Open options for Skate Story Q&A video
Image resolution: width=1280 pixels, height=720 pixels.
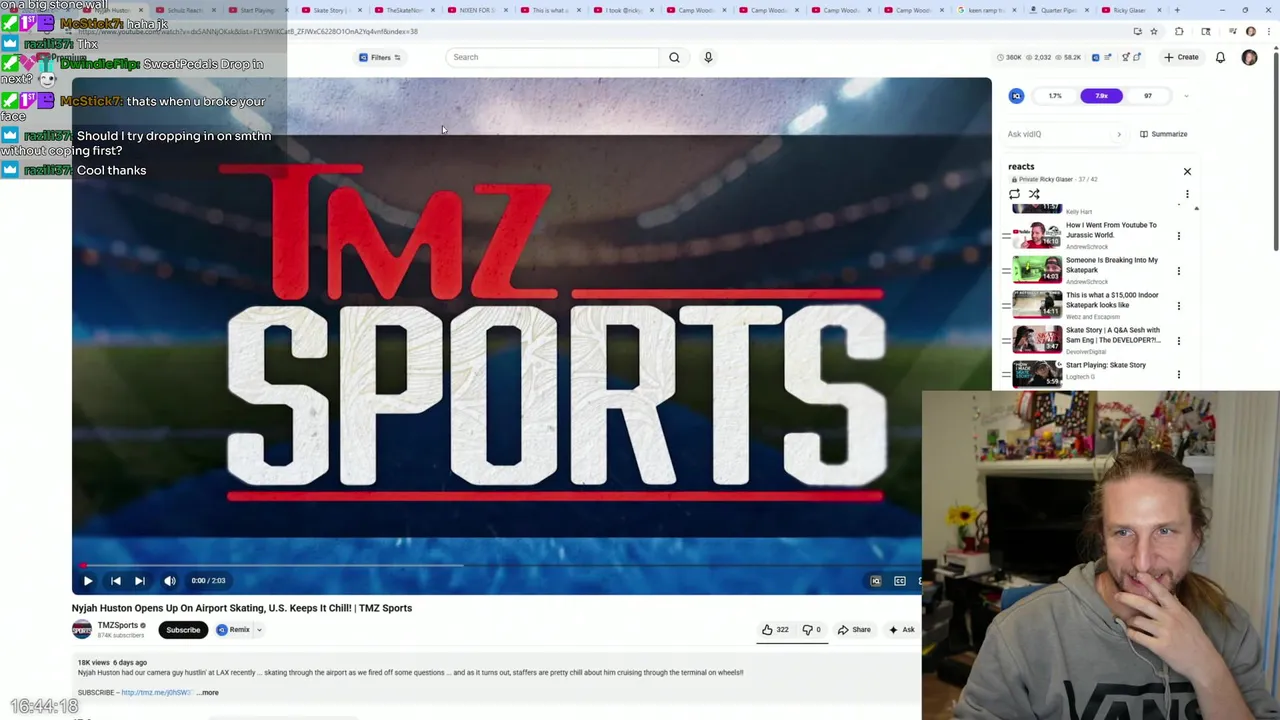(x=1179, y=341)
